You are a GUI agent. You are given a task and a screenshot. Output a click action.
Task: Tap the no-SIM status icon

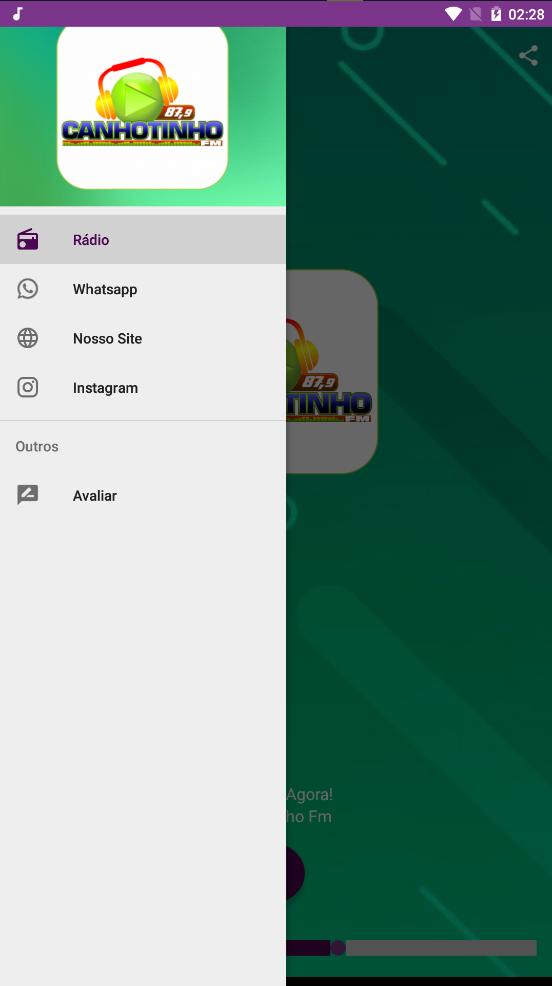point(476,14)
